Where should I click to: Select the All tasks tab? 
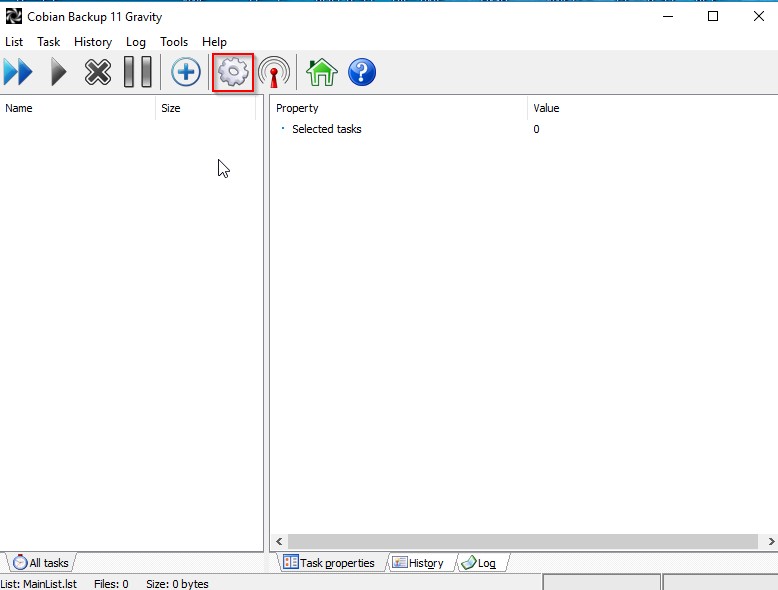coord(41,563)
